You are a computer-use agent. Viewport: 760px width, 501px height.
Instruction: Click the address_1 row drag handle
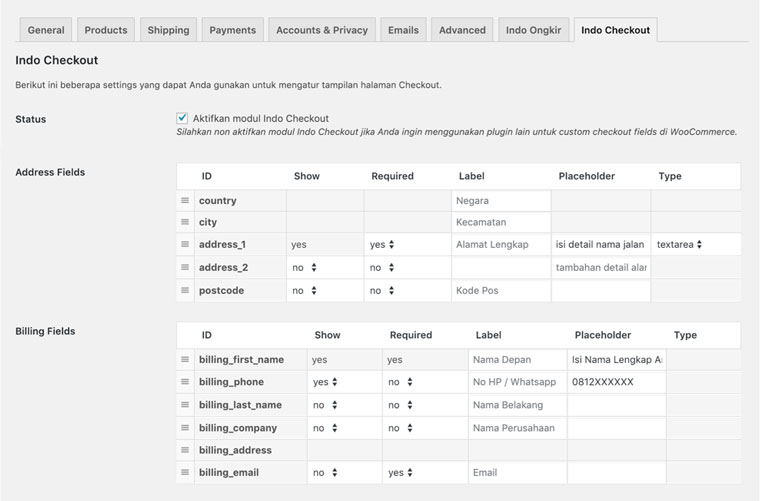185,244
